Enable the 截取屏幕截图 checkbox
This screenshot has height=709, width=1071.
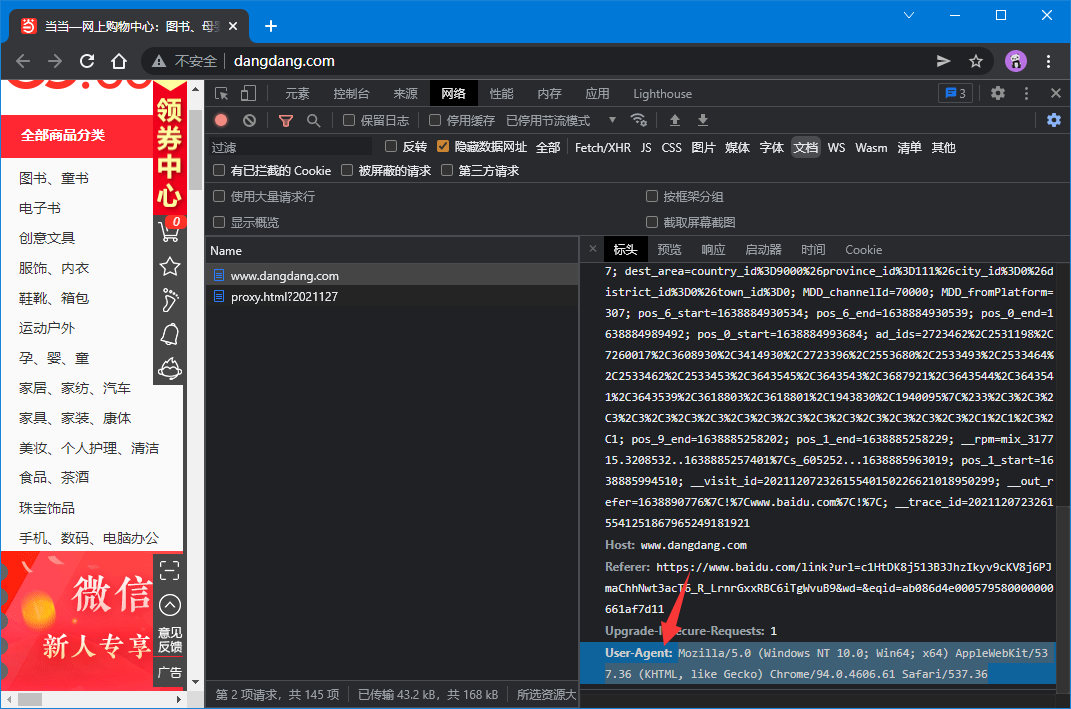pyautogui.click(x=652, y=222)
